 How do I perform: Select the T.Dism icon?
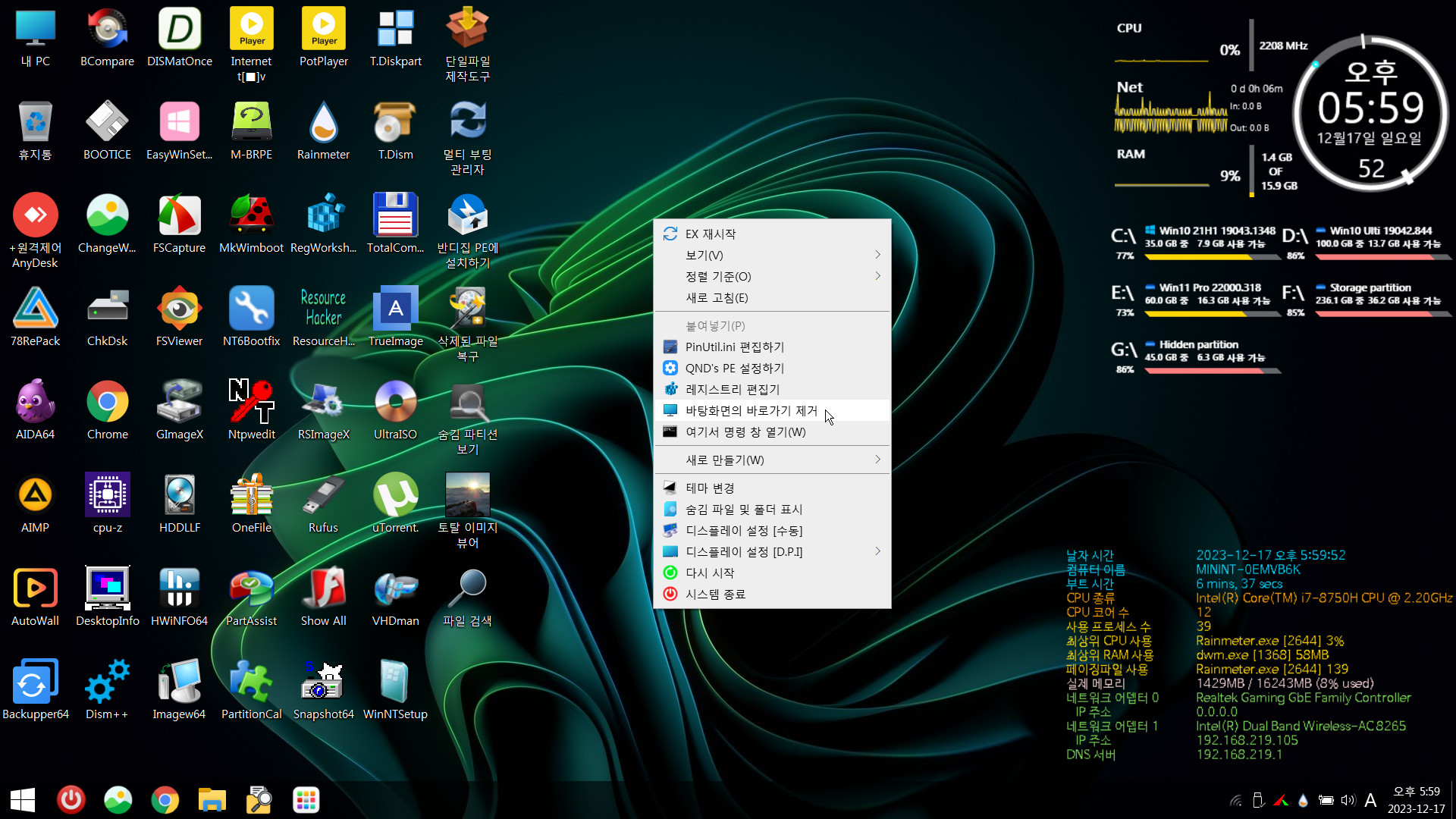396,131
